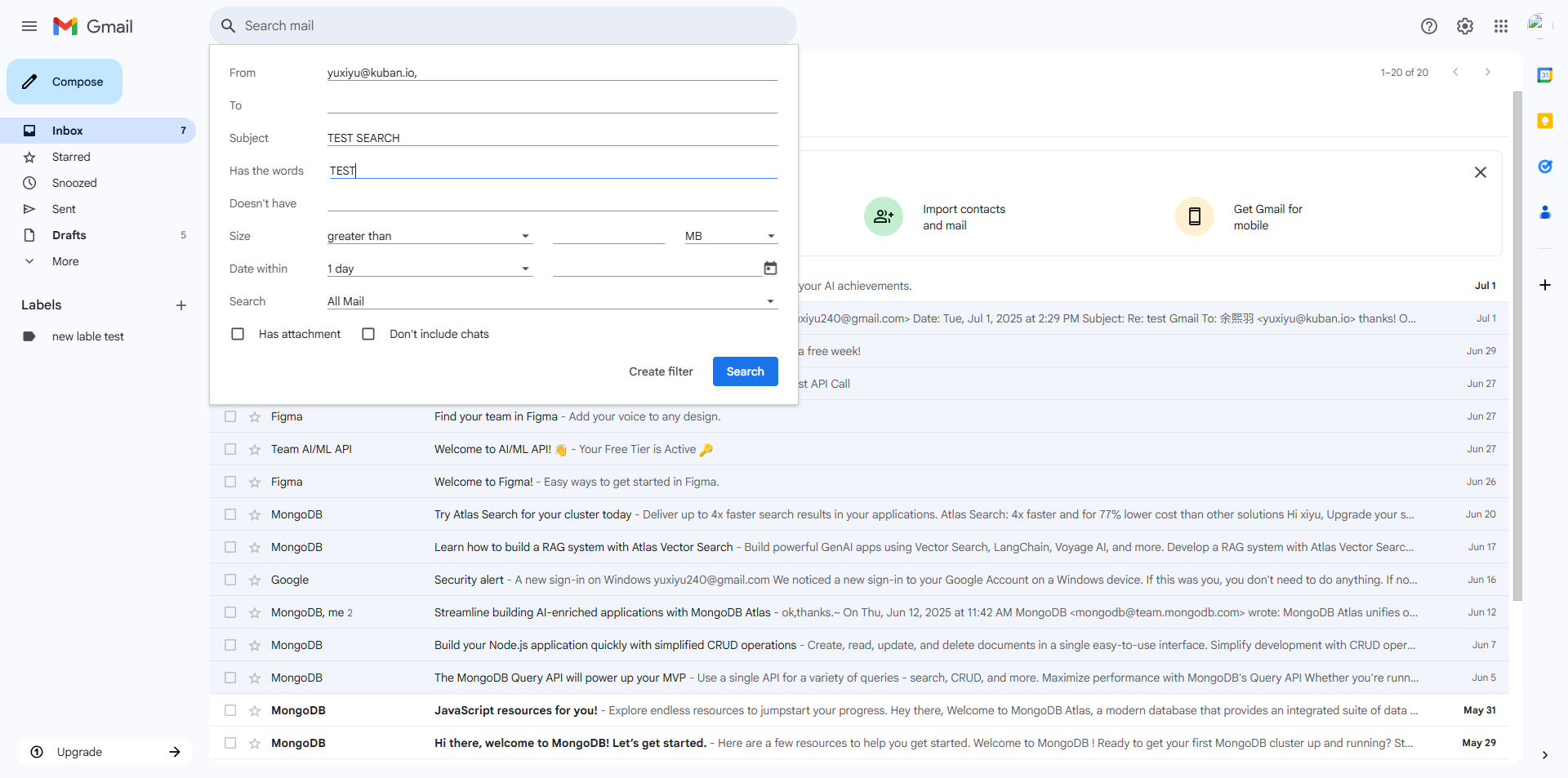This screenshot has width=1568, height=778.
Task: Open Contacts side panel icon
Action: coord(1544,212)
